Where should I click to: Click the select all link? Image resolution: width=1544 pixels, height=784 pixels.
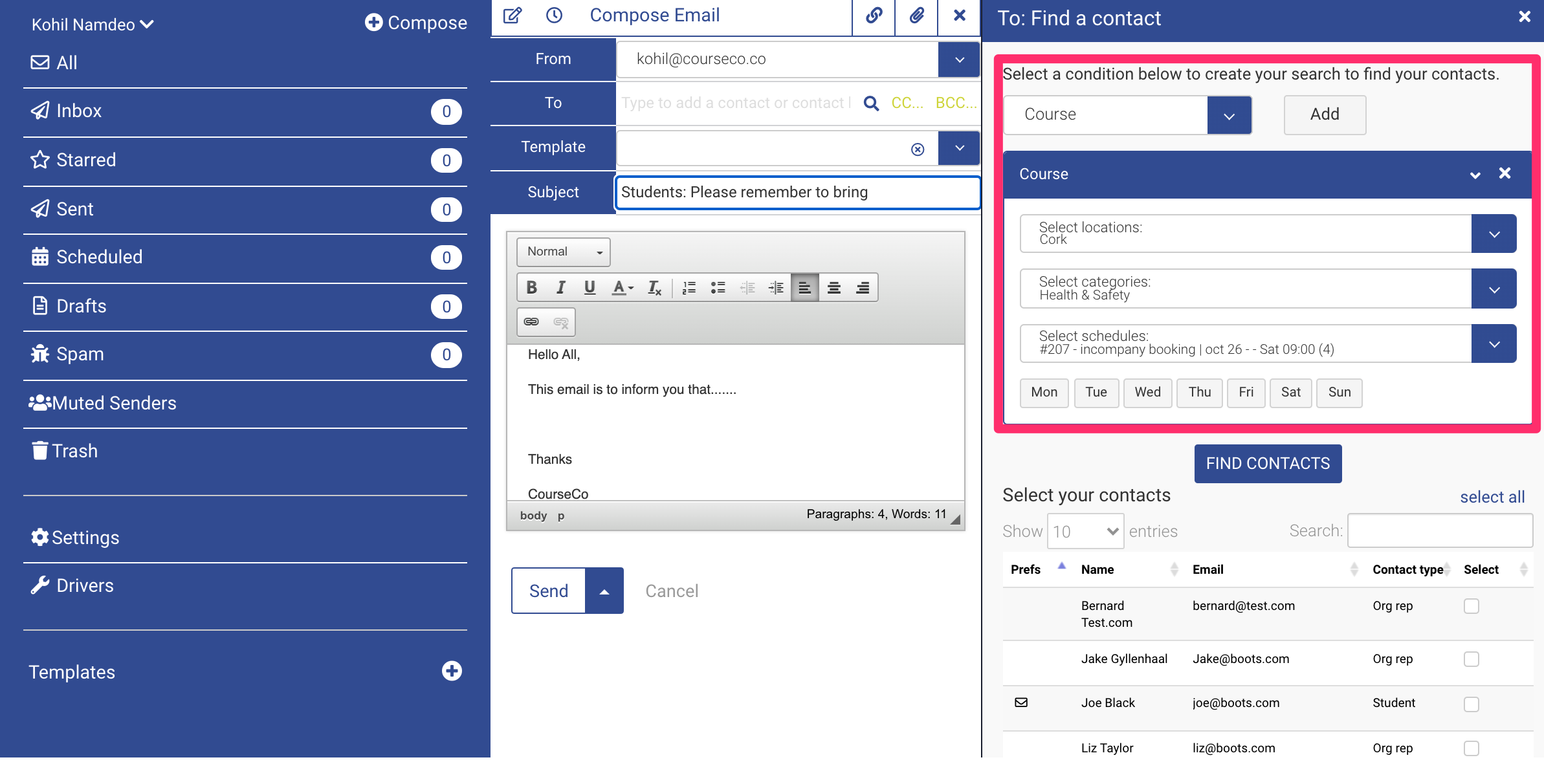(x=1492, y=497)
